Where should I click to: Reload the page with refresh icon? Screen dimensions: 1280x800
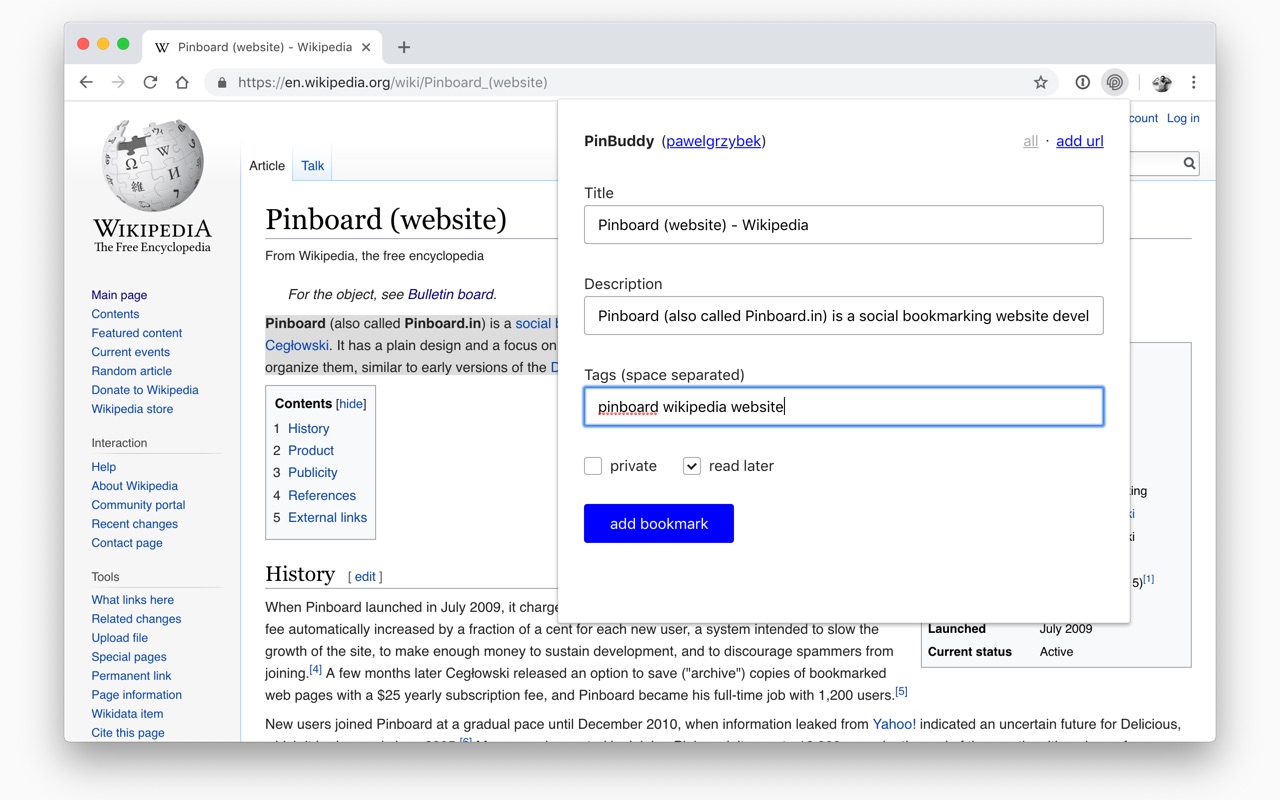pos(150,83)
